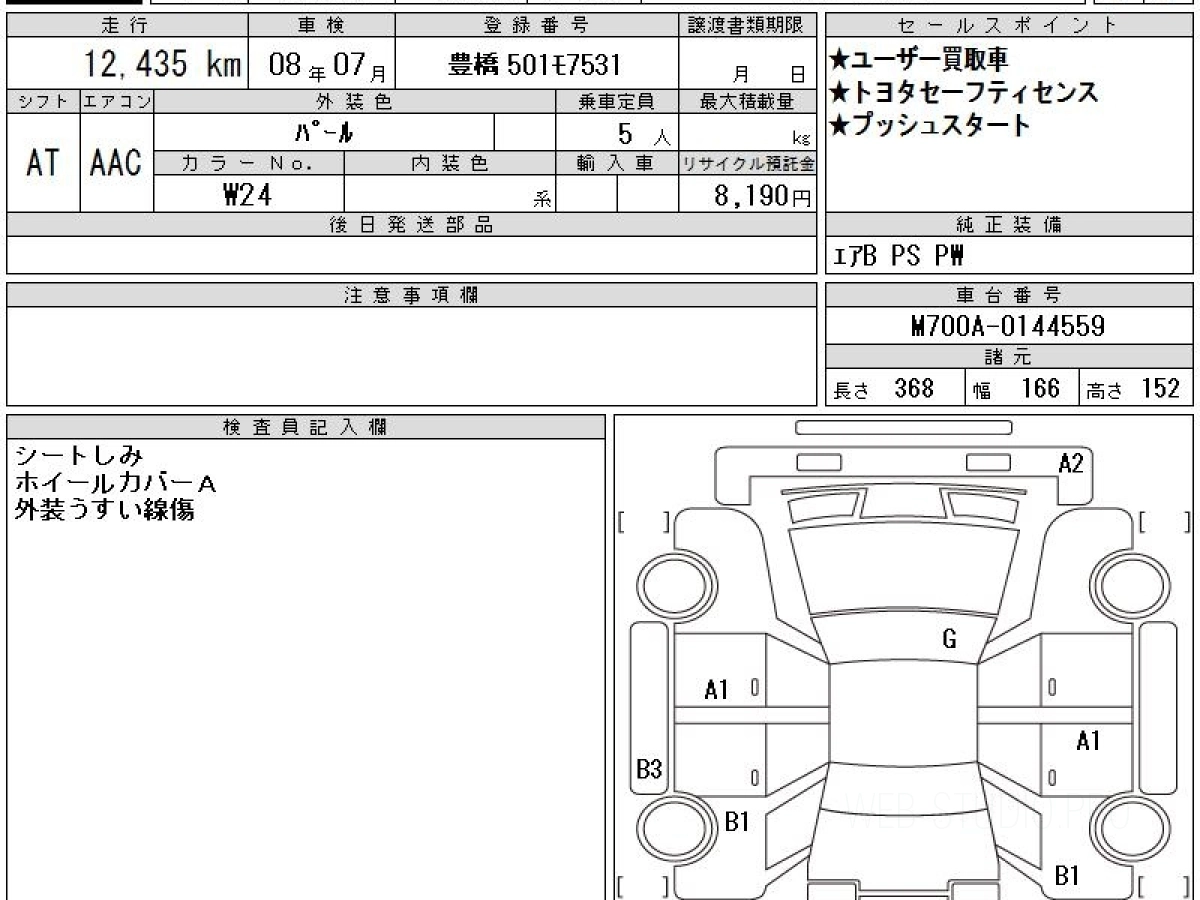Click the セールスポイント heading
This screenshot has width=1200, height=900.
[1009, 25]
